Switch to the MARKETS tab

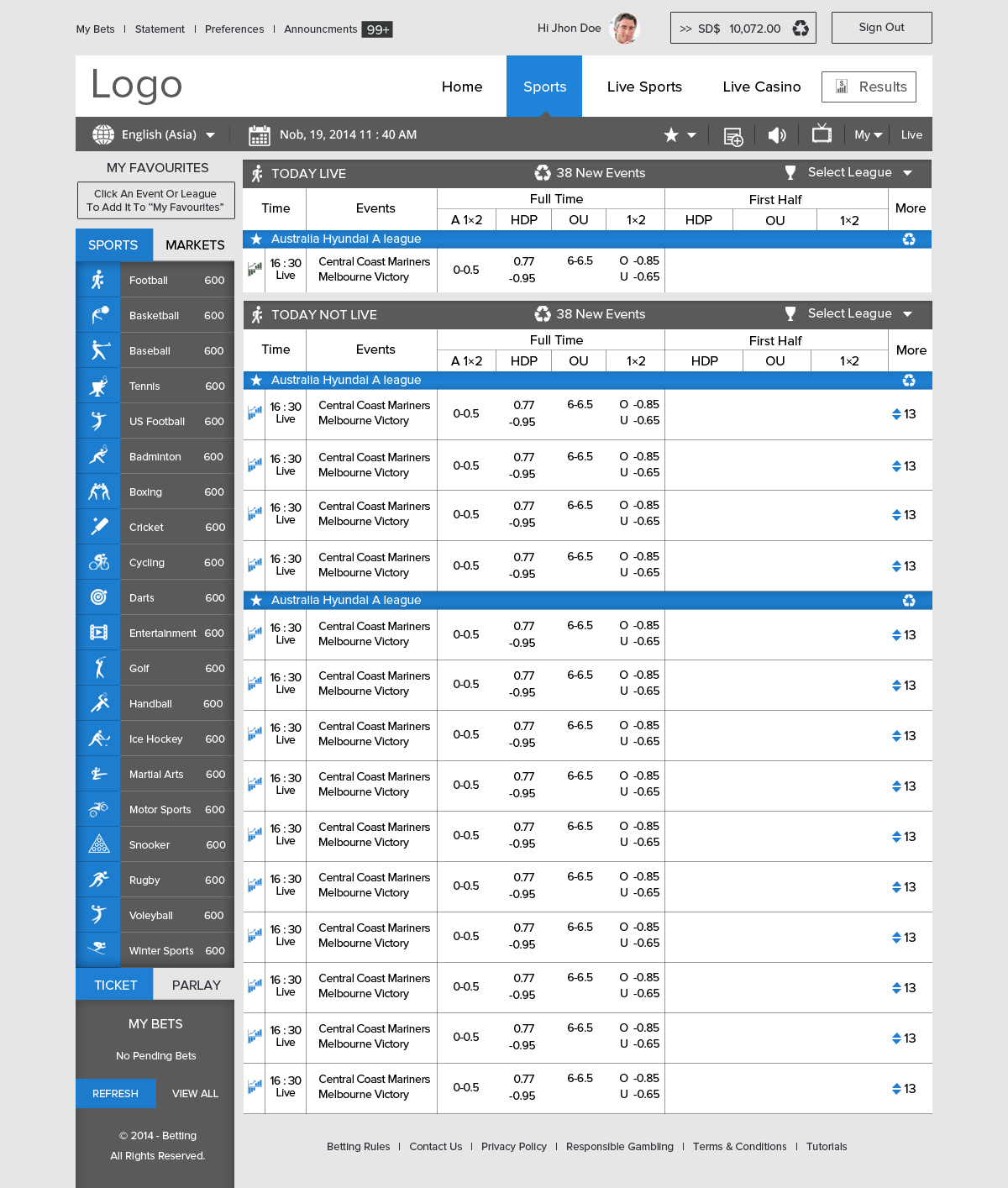point(195,245)
